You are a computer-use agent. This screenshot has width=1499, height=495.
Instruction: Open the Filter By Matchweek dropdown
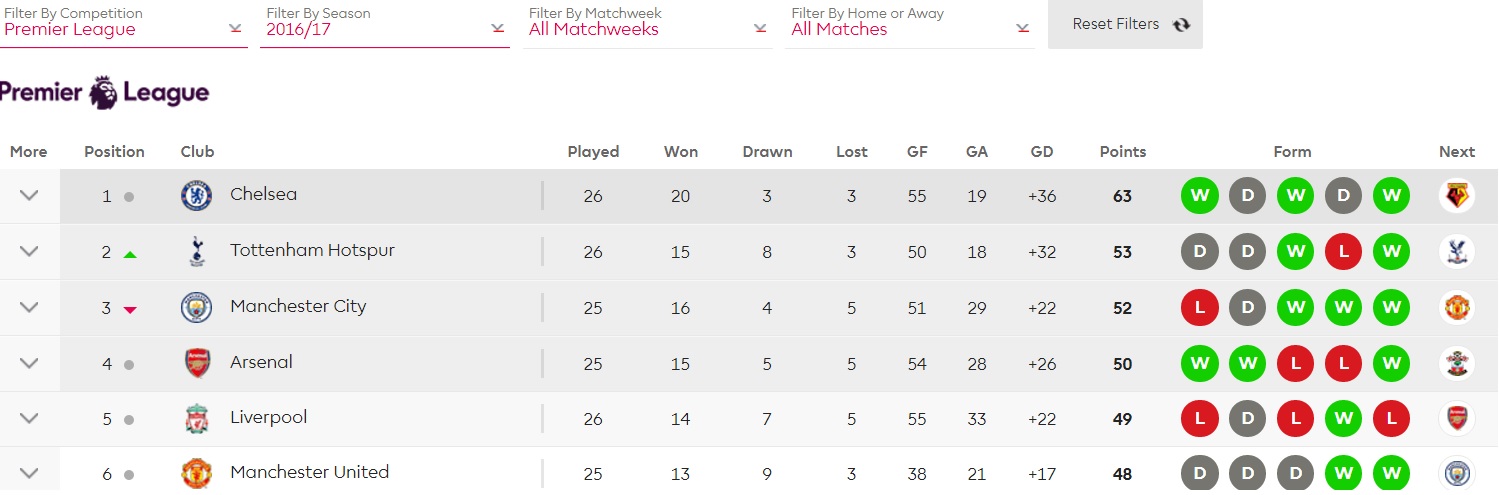tap(647, 24)
